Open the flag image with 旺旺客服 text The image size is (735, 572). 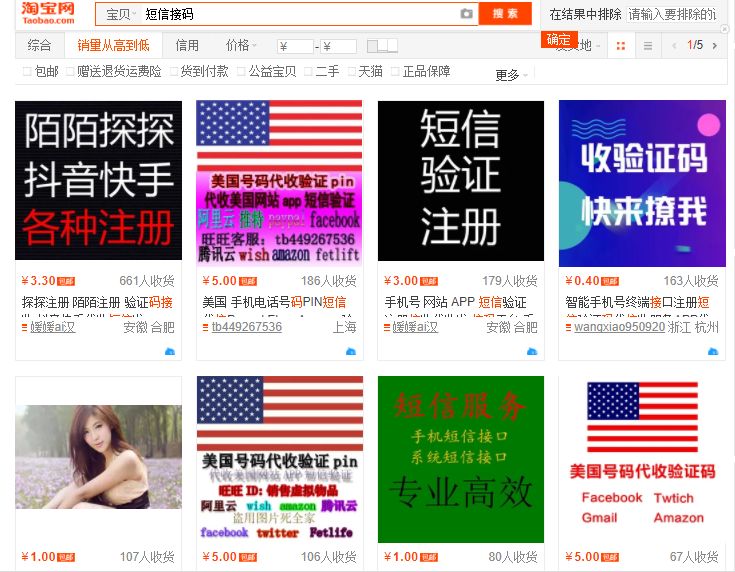point(280,183)
